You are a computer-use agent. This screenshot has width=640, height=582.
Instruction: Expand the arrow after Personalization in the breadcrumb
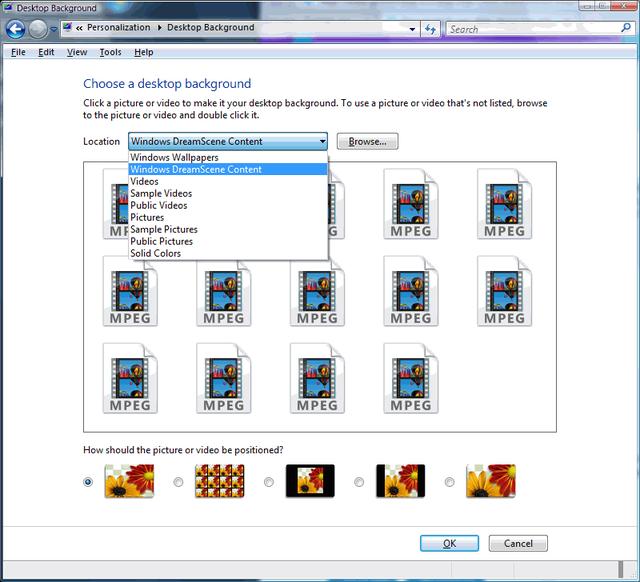click(x=159, y=28)
